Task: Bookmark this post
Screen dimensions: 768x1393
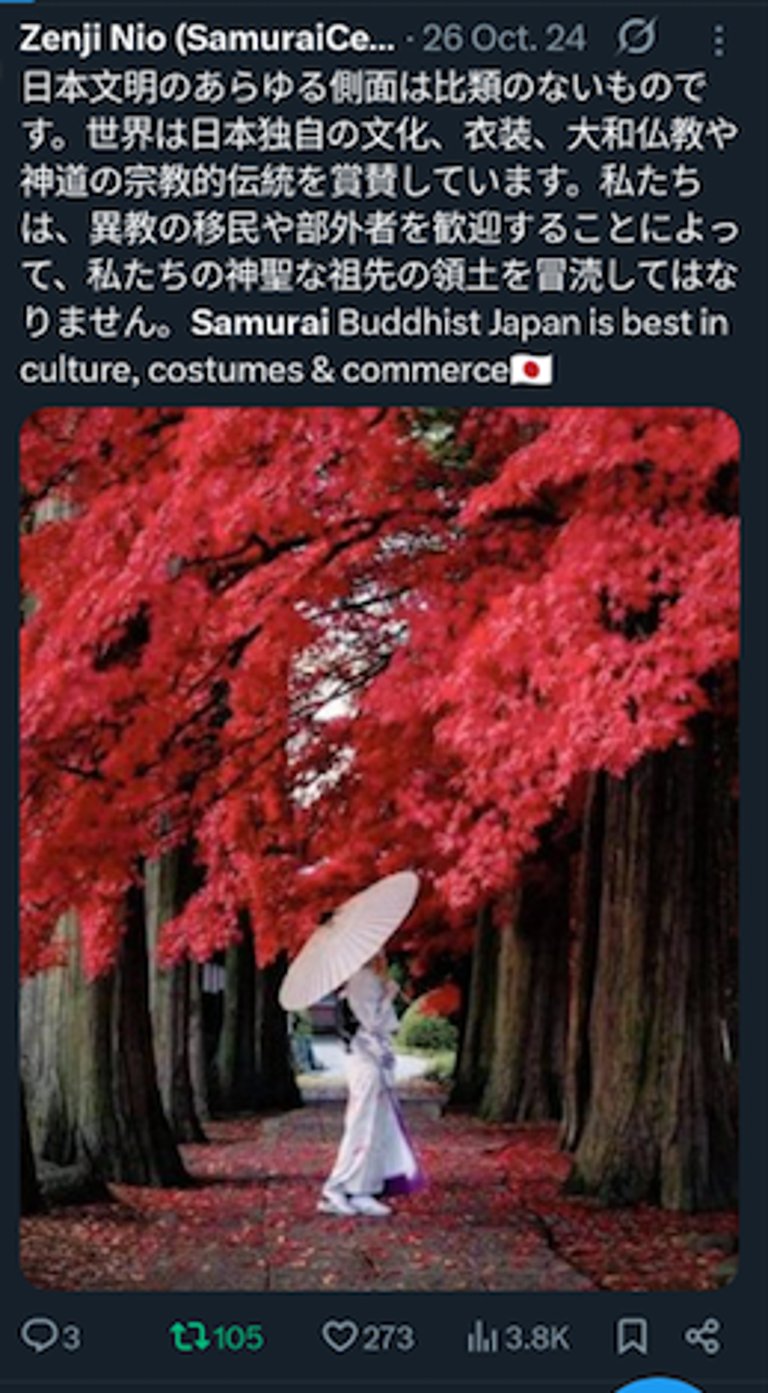Action: click(x=631, y=1337)
